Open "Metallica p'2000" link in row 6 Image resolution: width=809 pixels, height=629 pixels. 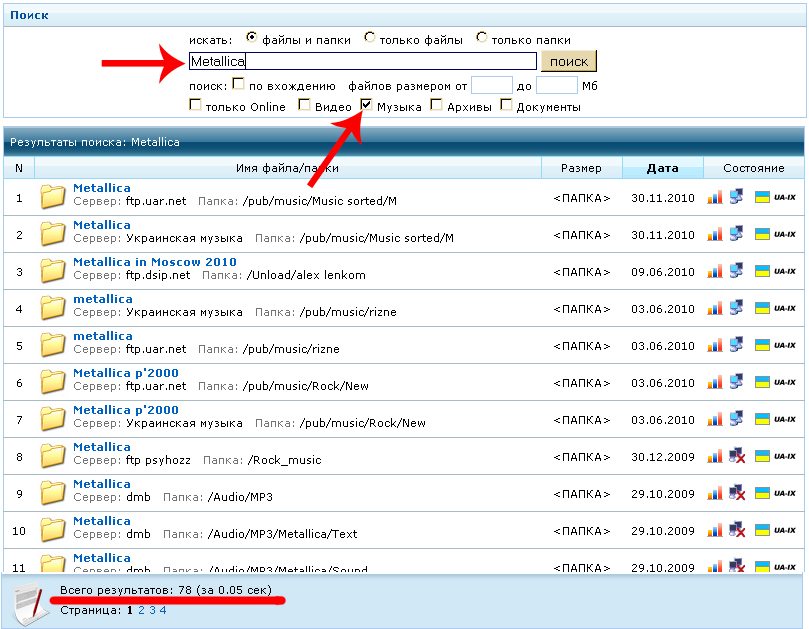click(126, 373)
